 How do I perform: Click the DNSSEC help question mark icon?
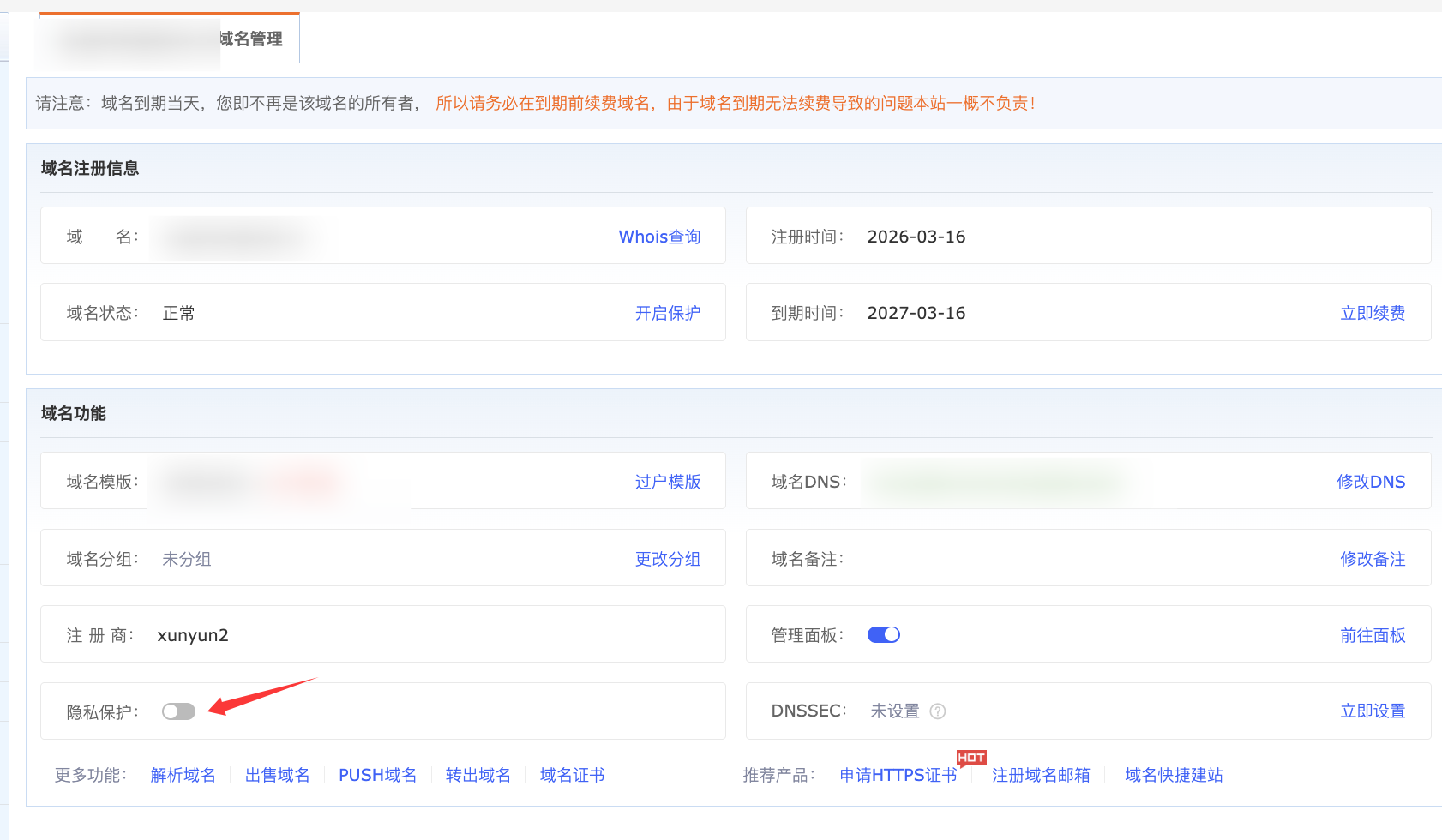pyautogui.click(x=938, y=711)
